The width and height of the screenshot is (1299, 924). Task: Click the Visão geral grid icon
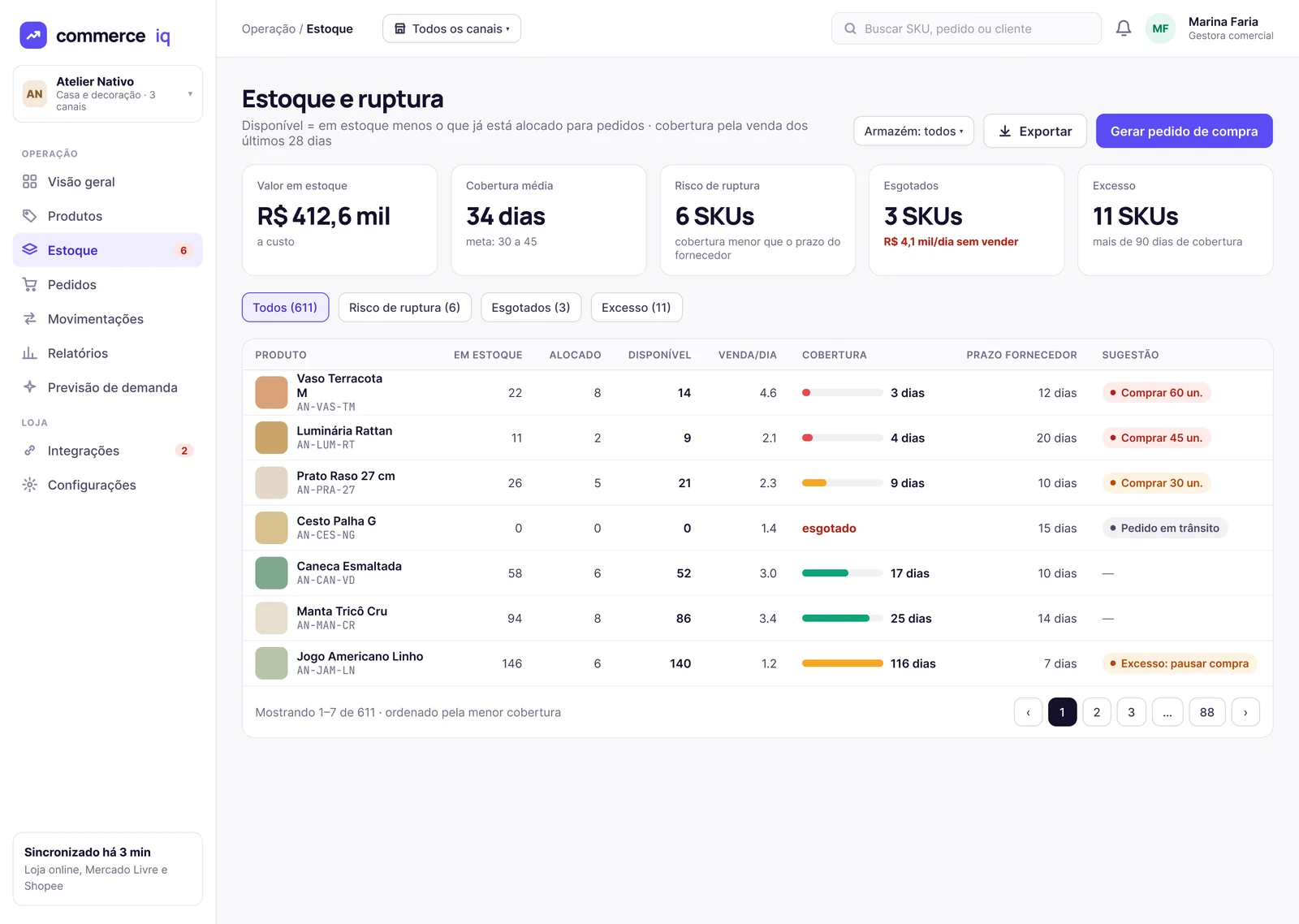(30, 182)
